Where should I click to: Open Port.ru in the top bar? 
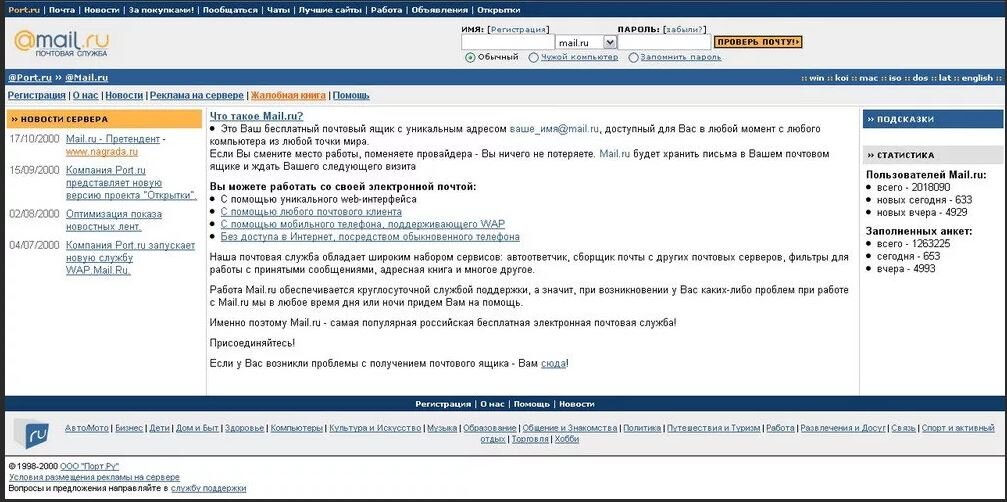[x=24, y=10]
